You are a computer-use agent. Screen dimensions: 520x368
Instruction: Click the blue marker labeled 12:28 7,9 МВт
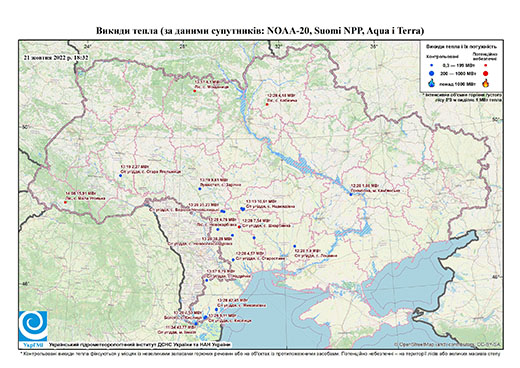[295, 246]
